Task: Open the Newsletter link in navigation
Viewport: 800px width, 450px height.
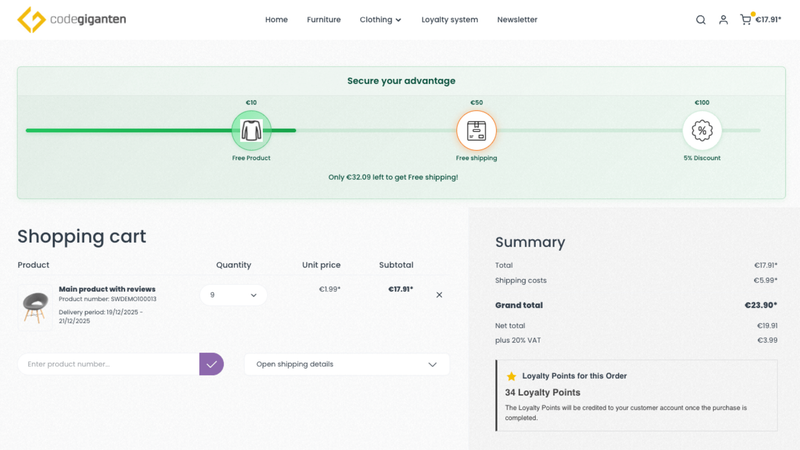Action: pos(517,20)
